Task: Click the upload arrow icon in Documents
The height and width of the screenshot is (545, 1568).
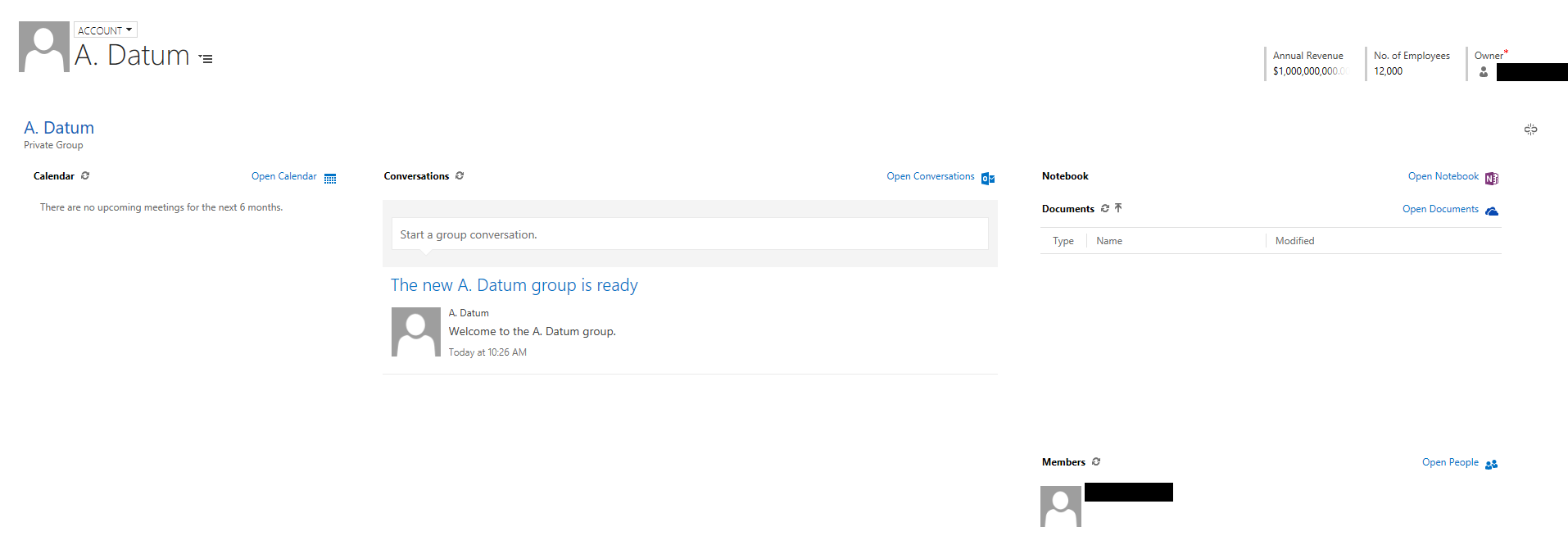Action: [1118, 208]
